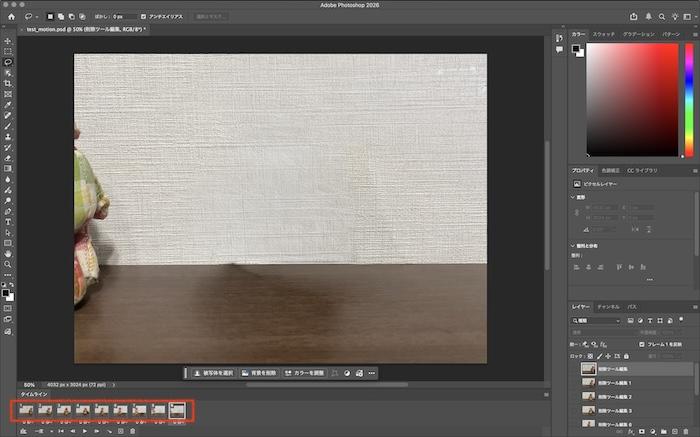Select the Move tool
This screenshot has width=700, height=437.
tap(8, 40)
